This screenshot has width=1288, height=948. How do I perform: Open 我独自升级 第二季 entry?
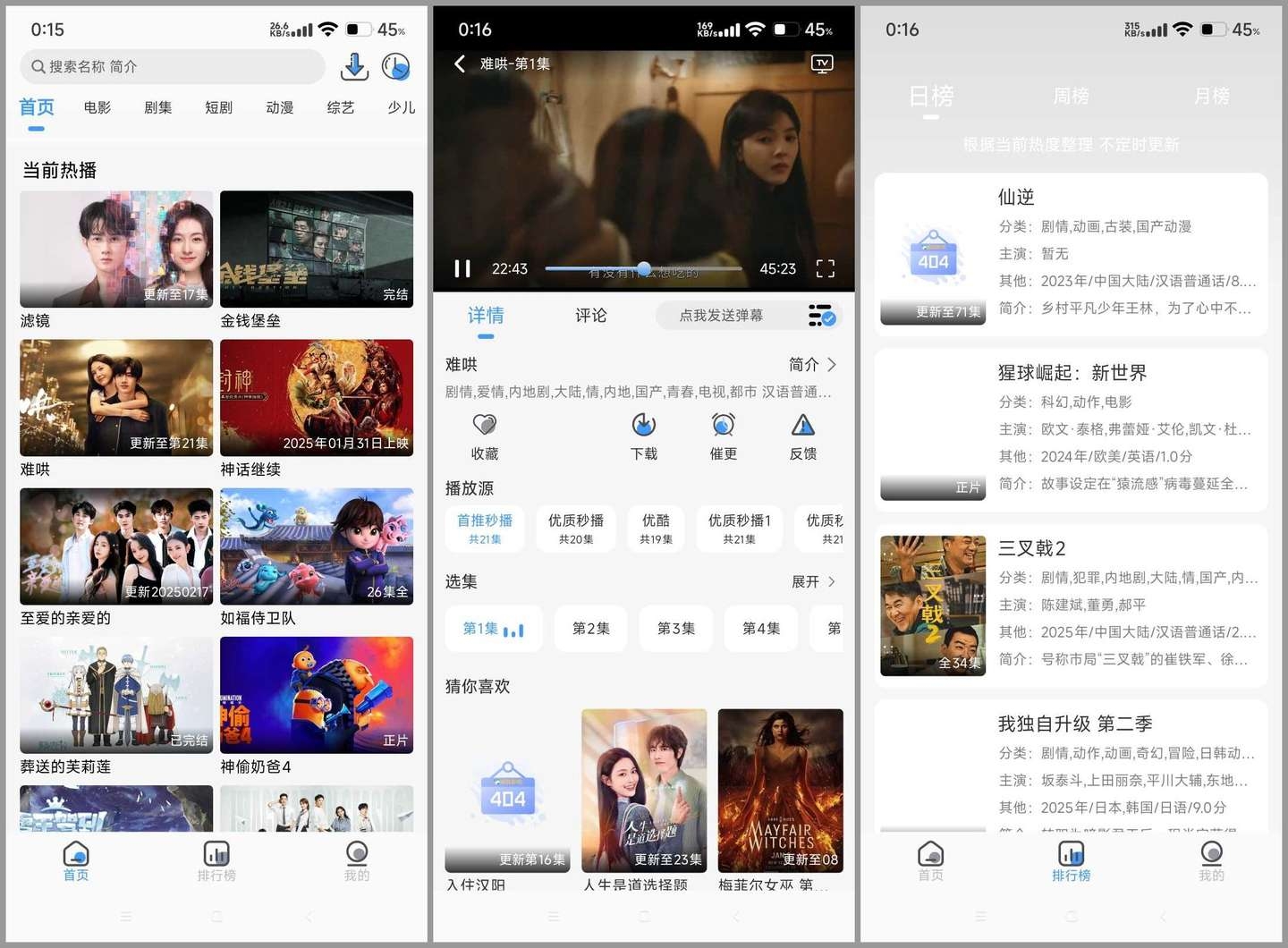tap(1072, 766)
